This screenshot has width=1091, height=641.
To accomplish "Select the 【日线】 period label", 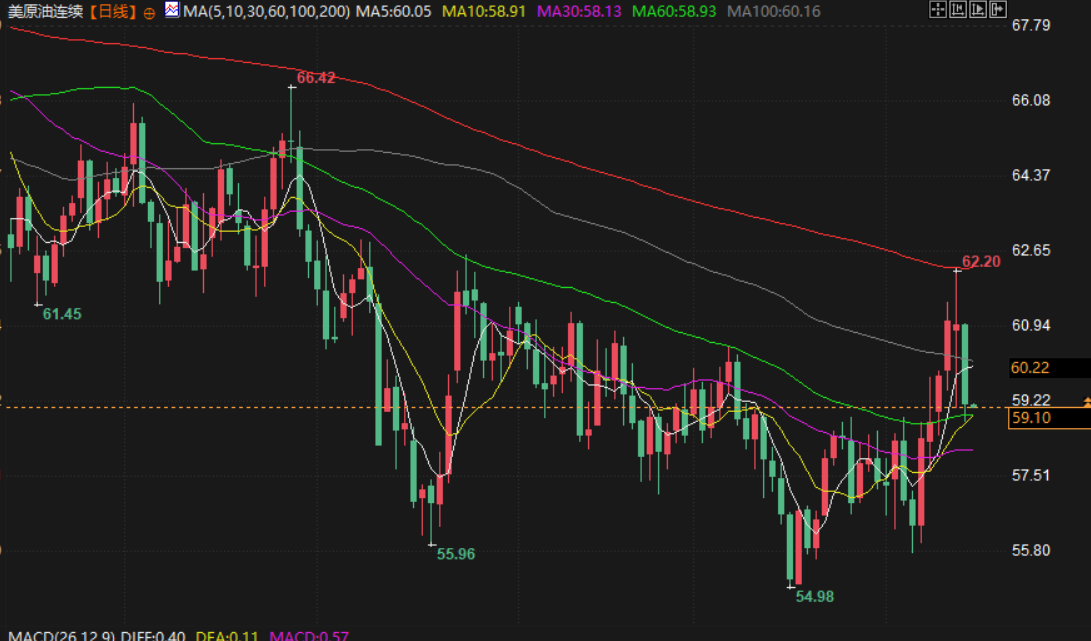I will [x=113, y=11].
